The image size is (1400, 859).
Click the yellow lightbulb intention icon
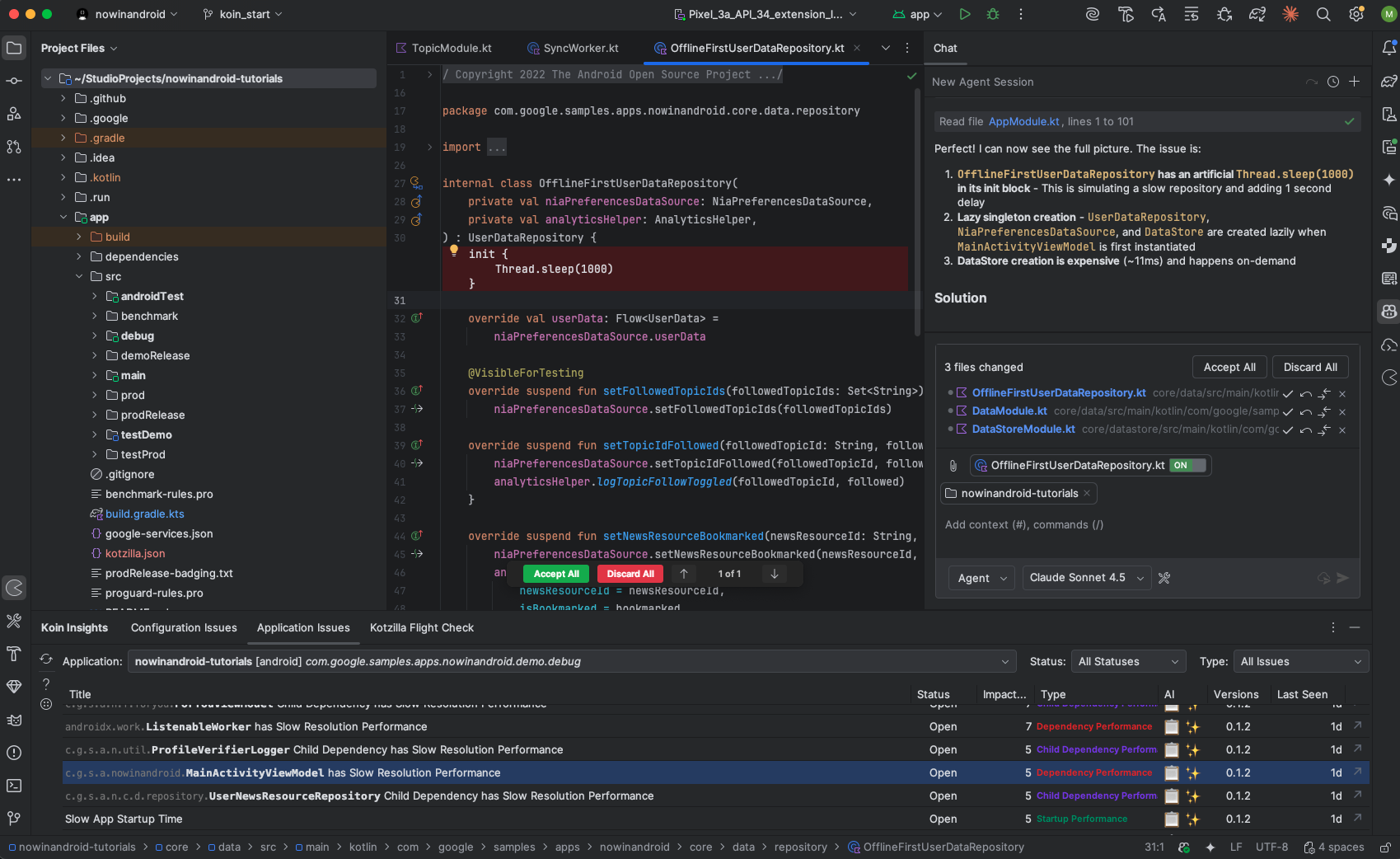coord(453,251)
